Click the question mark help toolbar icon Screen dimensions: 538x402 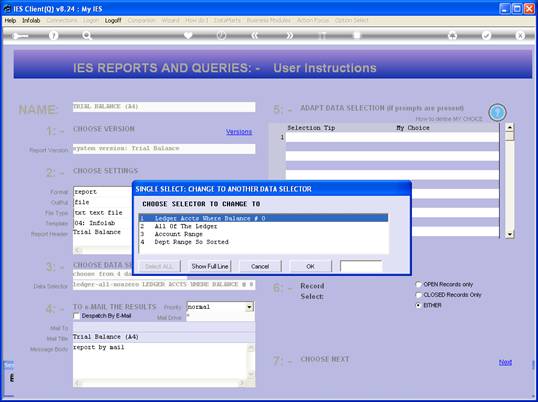click(x=54, y=35)
